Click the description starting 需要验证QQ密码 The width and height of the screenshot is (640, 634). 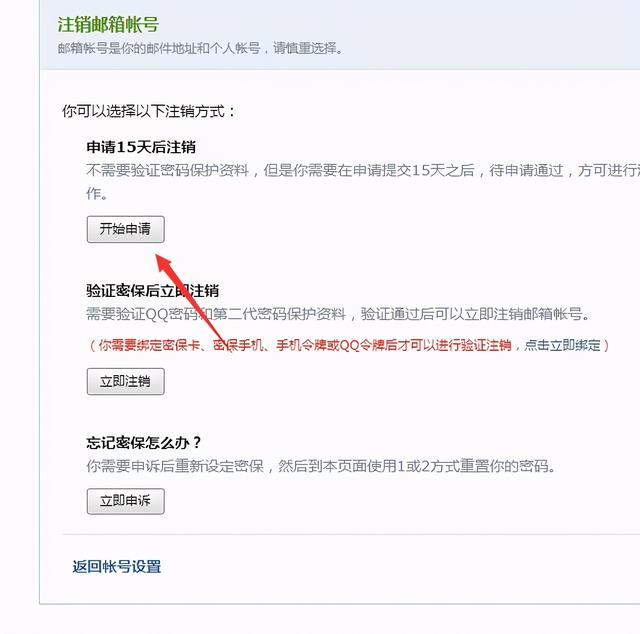(x=338, y=314)
